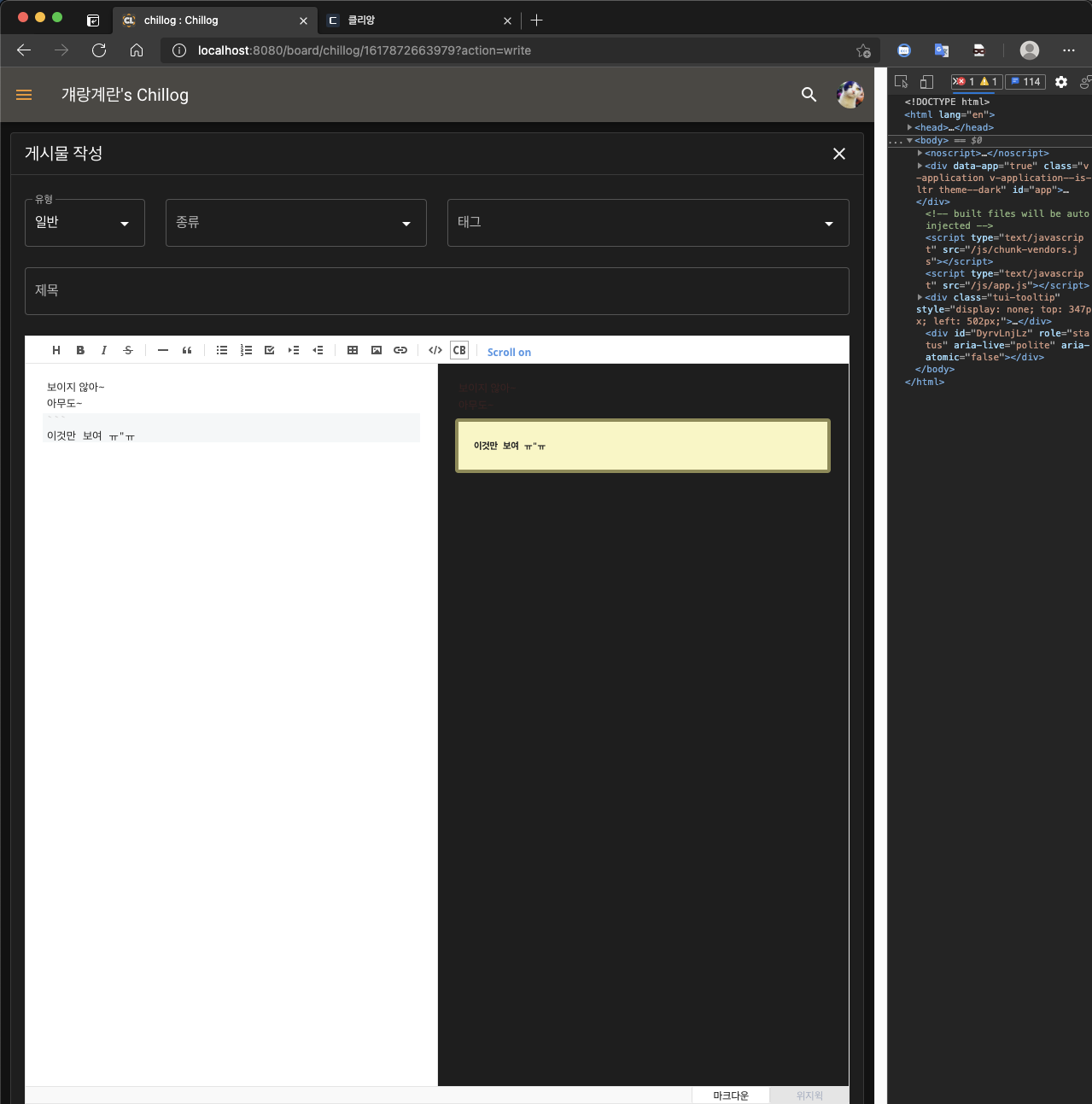Screen dimensions: 1092x1104
Task: Expand the tui-tooltip div element
Action: click(920, 297)
